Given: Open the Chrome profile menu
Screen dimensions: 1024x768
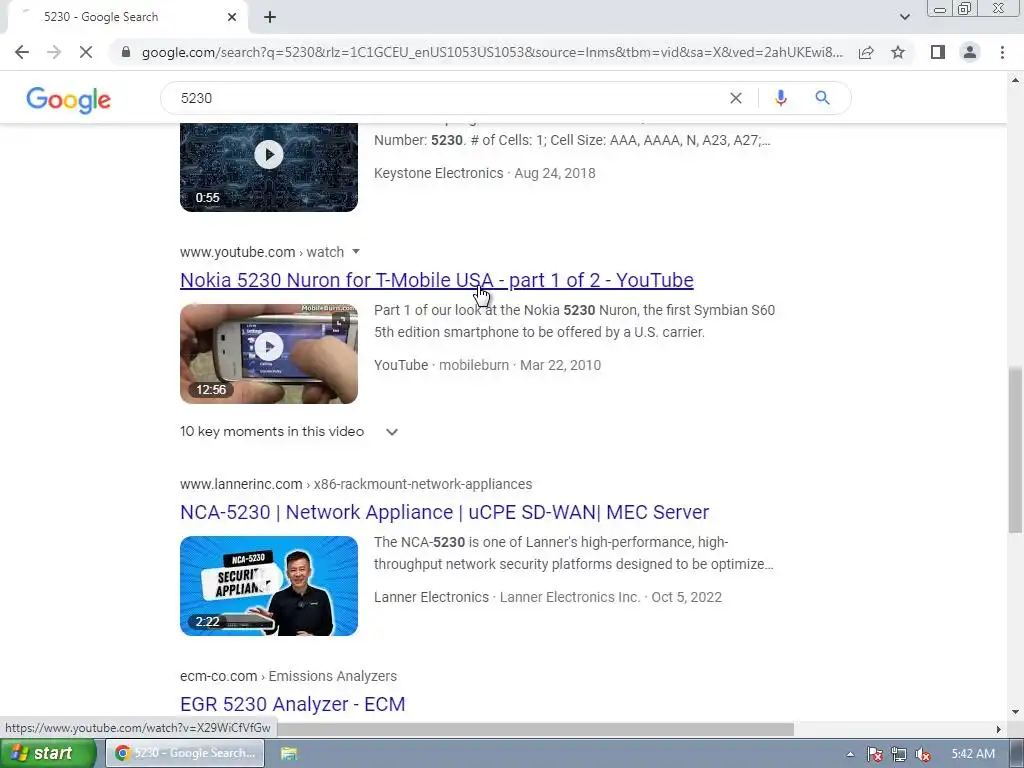Looking at the screenshot, I should (x=970, y=52).
